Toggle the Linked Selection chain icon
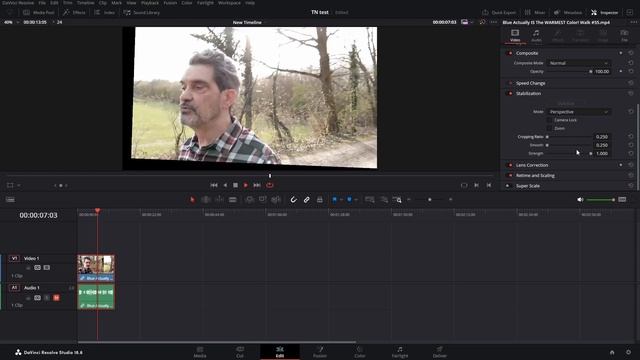The height and width of the screenshot is (360, 640). (x=307, y=200)
